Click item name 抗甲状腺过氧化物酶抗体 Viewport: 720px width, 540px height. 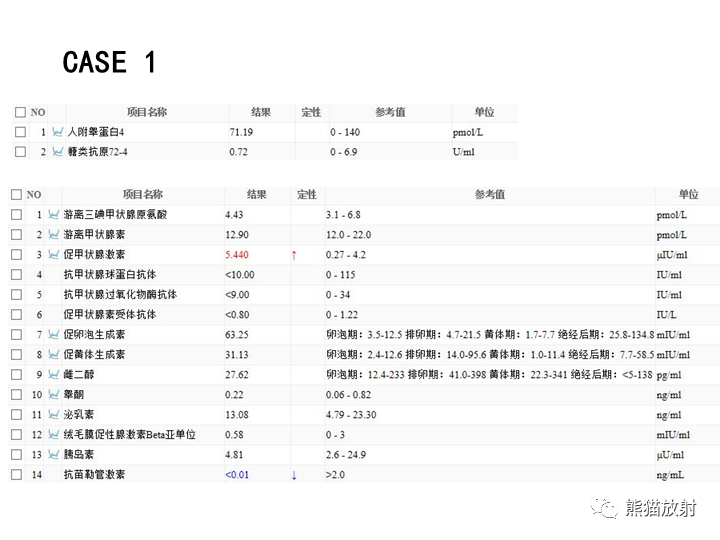click(x=120, y=294)
